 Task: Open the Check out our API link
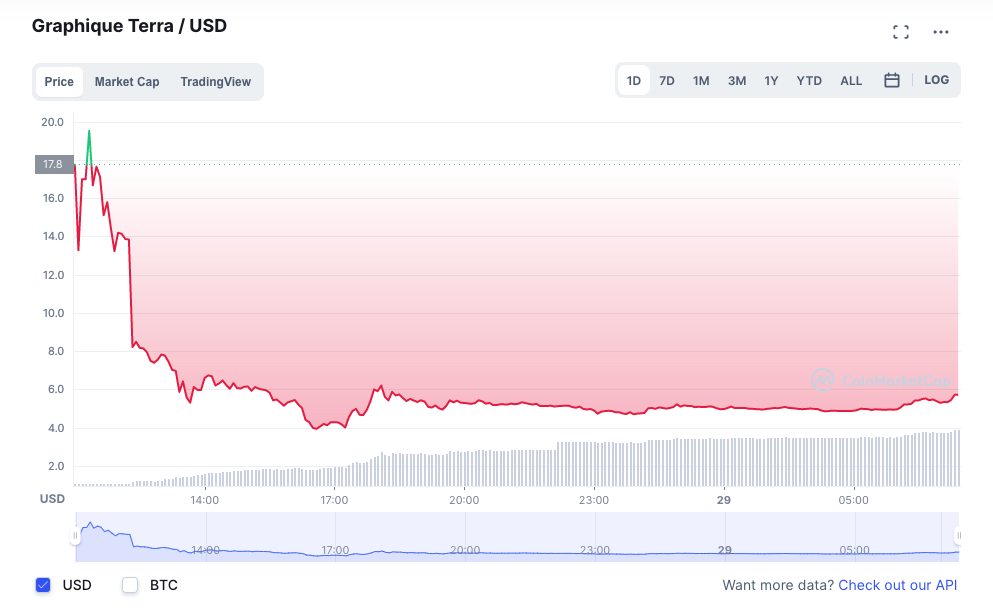(x=897, y=585)
